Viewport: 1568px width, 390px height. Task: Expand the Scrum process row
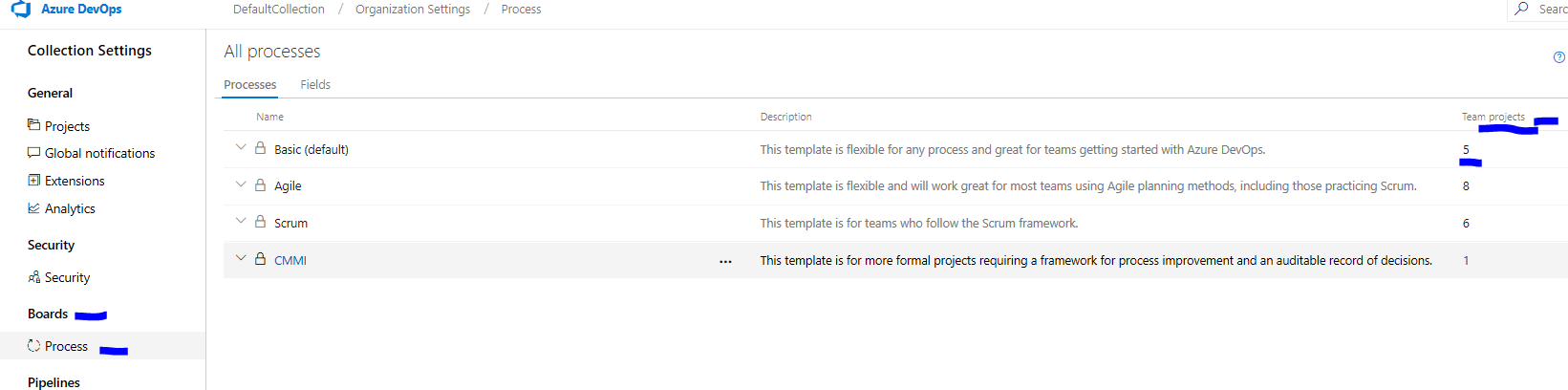pyautogui.click(x=241, y=222)
